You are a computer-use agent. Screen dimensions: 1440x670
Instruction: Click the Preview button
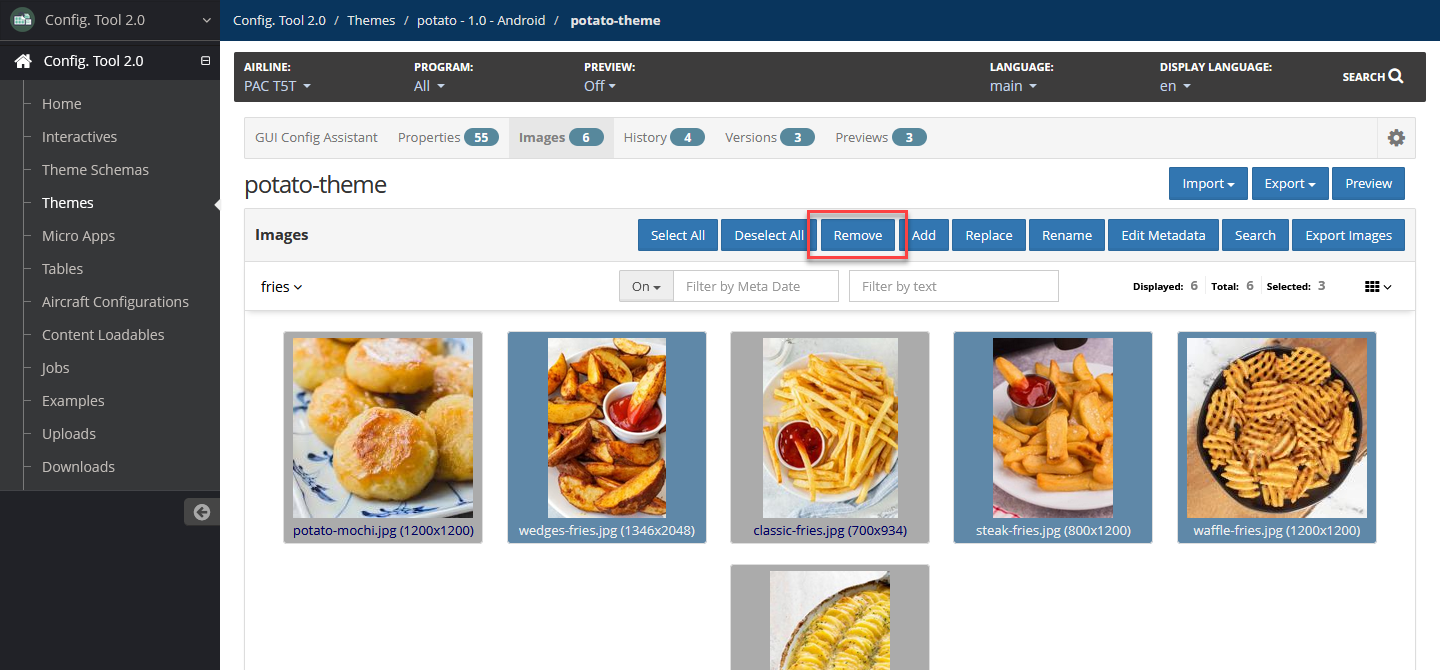click(x=1368, y=183)
